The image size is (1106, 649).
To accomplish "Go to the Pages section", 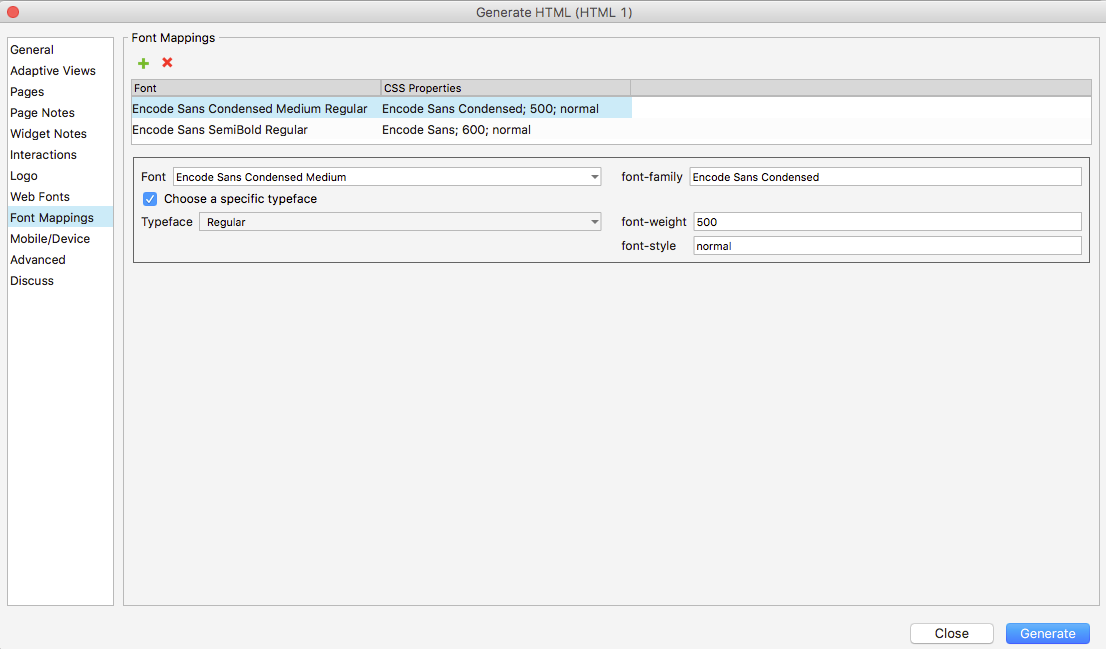I will tap(27, 92).
